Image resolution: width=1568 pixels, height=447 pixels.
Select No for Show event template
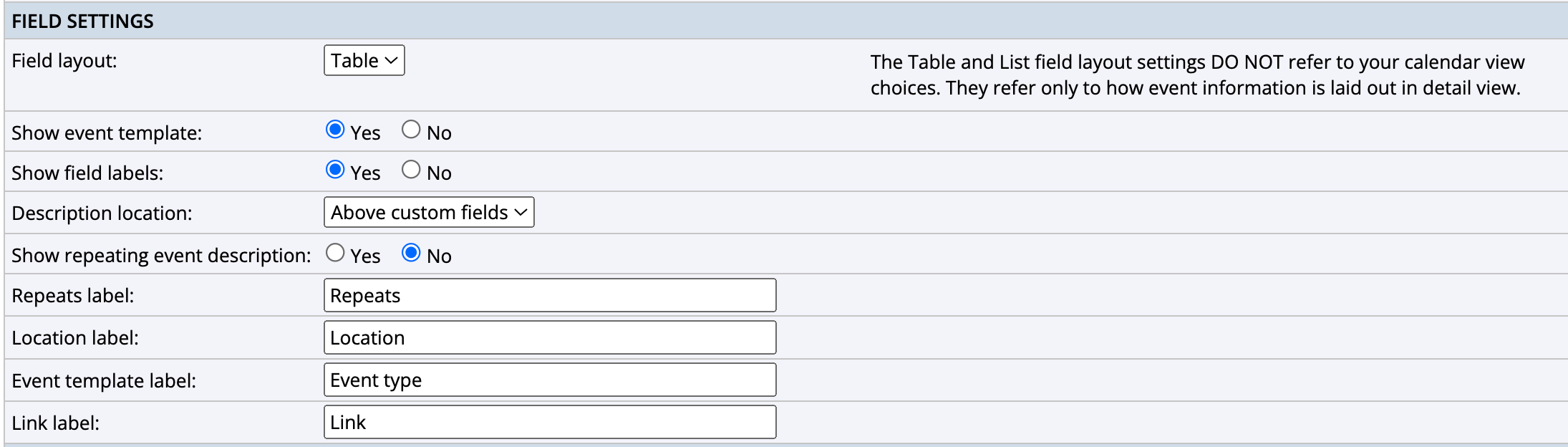(x=411, y=130)
